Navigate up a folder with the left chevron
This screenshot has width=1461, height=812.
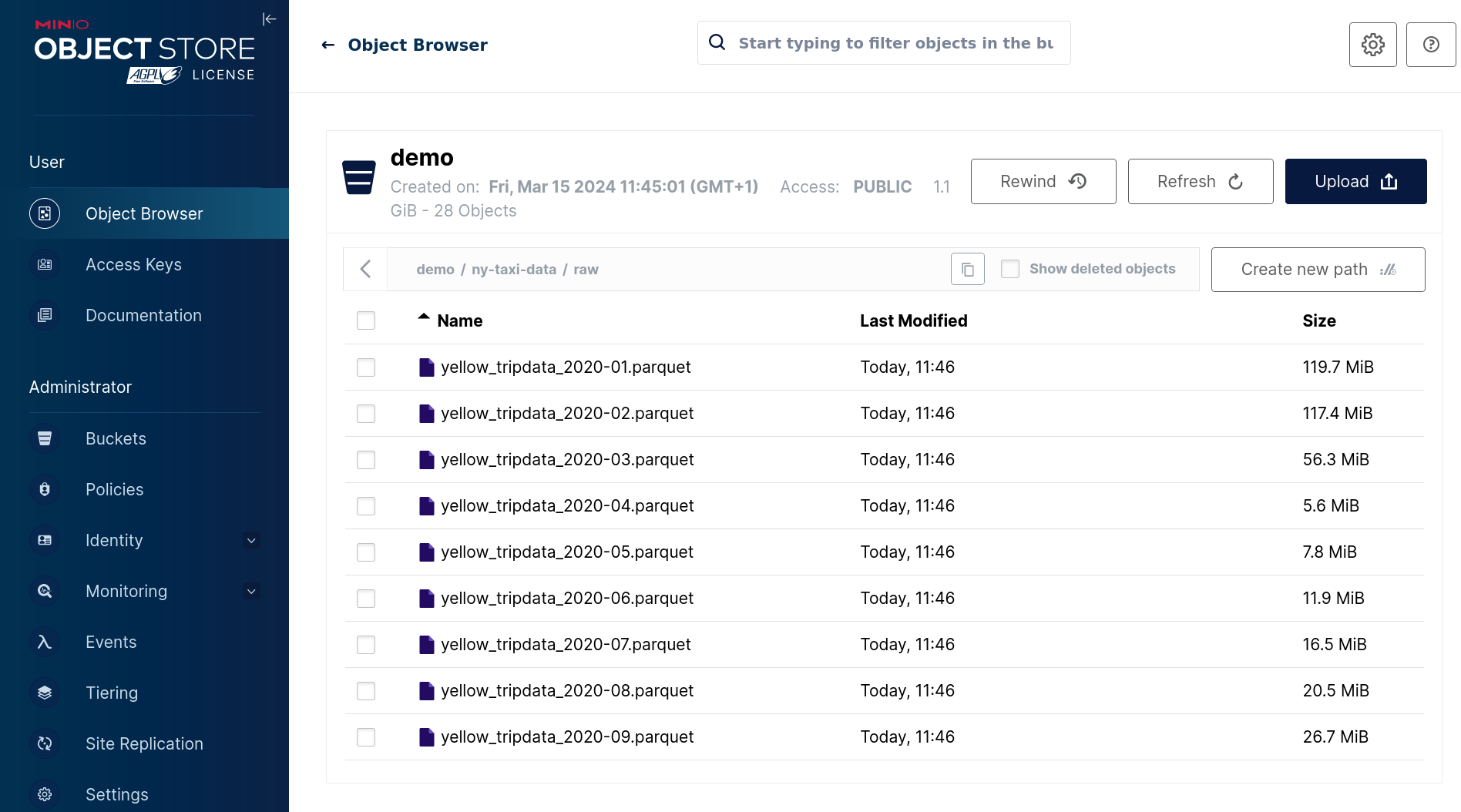[x=366, y=269]
